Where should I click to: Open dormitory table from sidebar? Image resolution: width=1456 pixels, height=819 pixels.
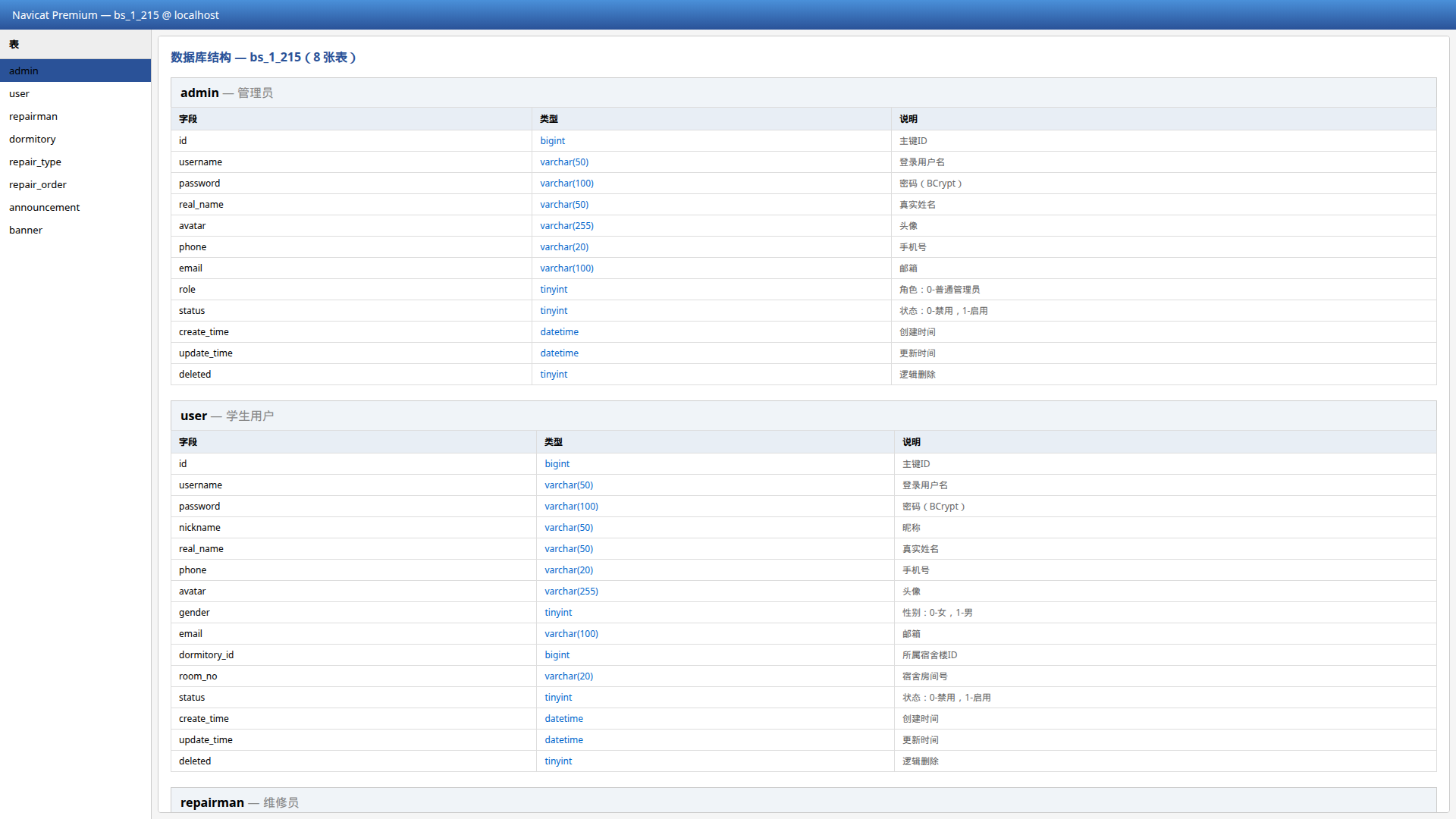tap(75, 139)
